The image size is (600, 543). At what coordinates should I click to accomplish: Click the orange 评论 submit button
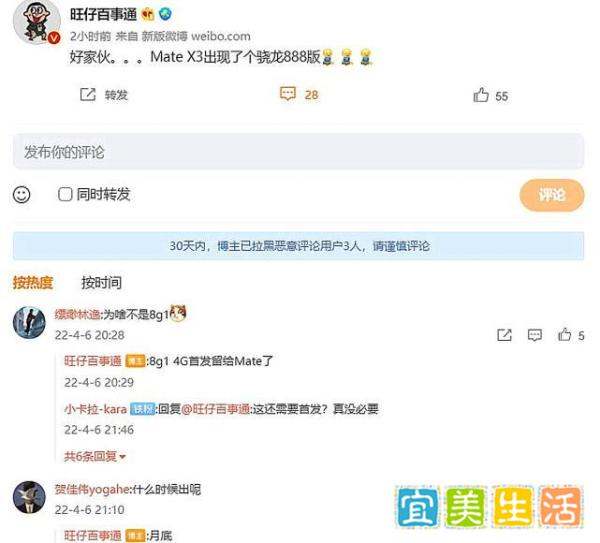[x=552, y=195]
